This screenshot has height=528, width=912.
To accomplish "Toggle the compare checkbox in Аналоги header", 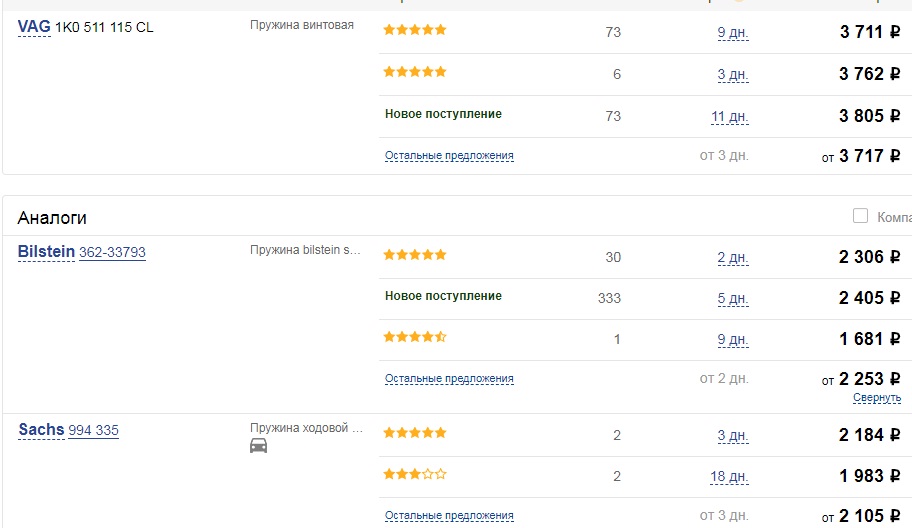I will pos(860,215).
